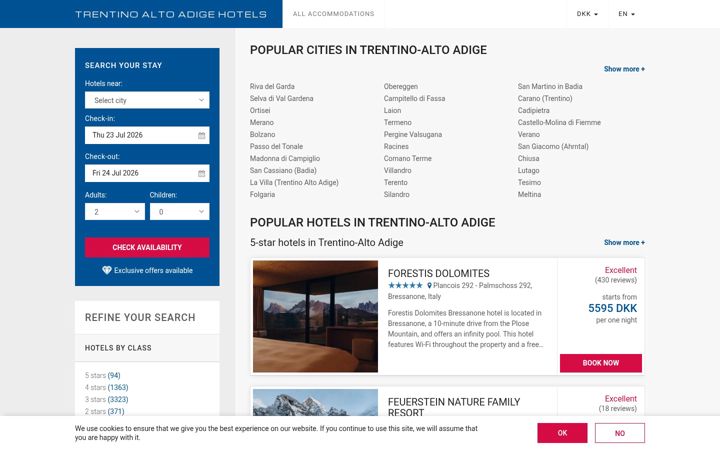Open the check-out calendar icon
Viewport: 720px width, 450px height.
[202, 174]
